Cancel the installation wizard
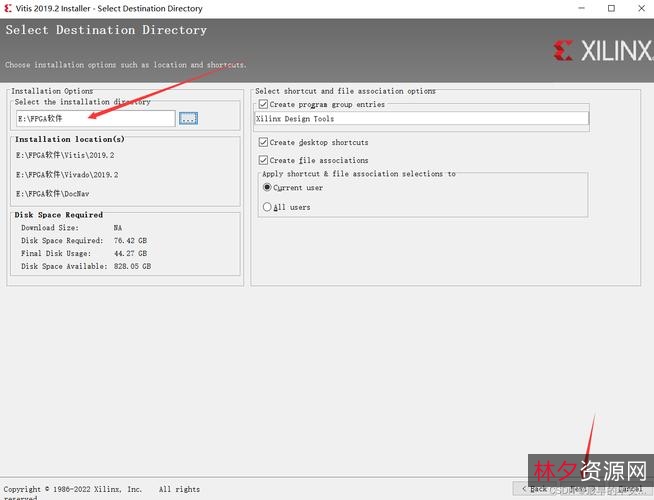 (x=630, y=489)
